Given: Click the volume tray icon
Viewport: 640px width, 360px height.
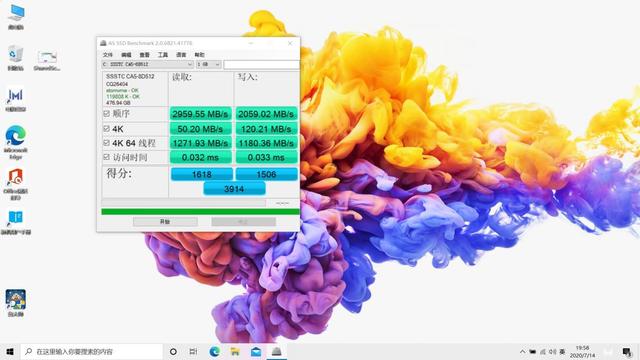Looking at the screenshot, I should [x=553, y=351].
